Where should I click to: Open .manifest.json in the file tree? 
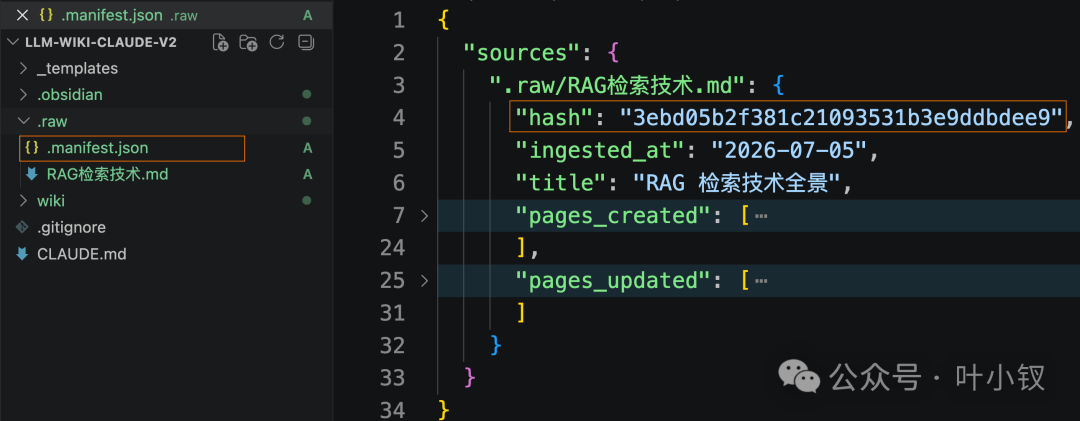(x=97, y=147)
